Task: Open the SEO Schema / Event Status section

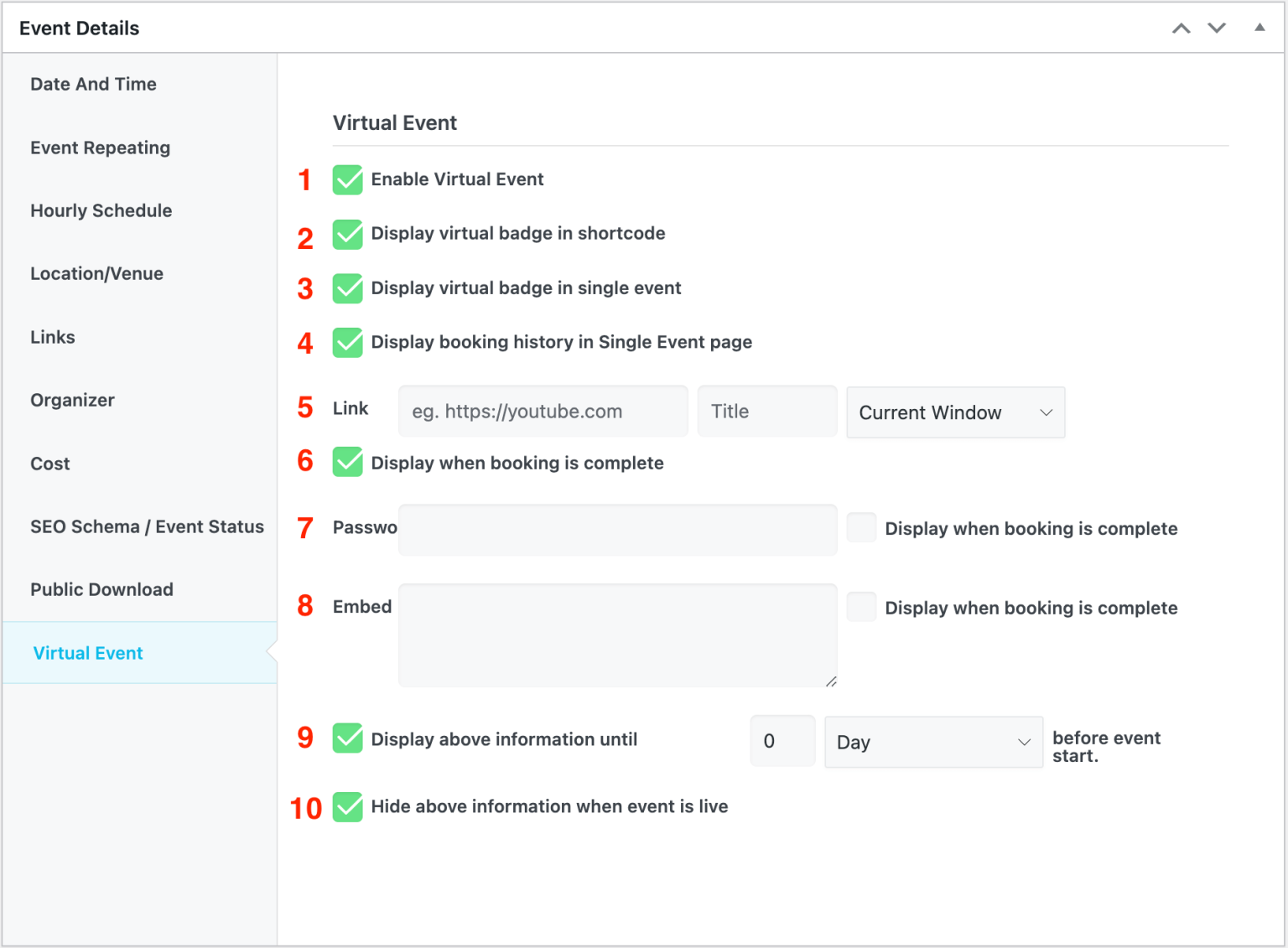Action: [147, 526]
